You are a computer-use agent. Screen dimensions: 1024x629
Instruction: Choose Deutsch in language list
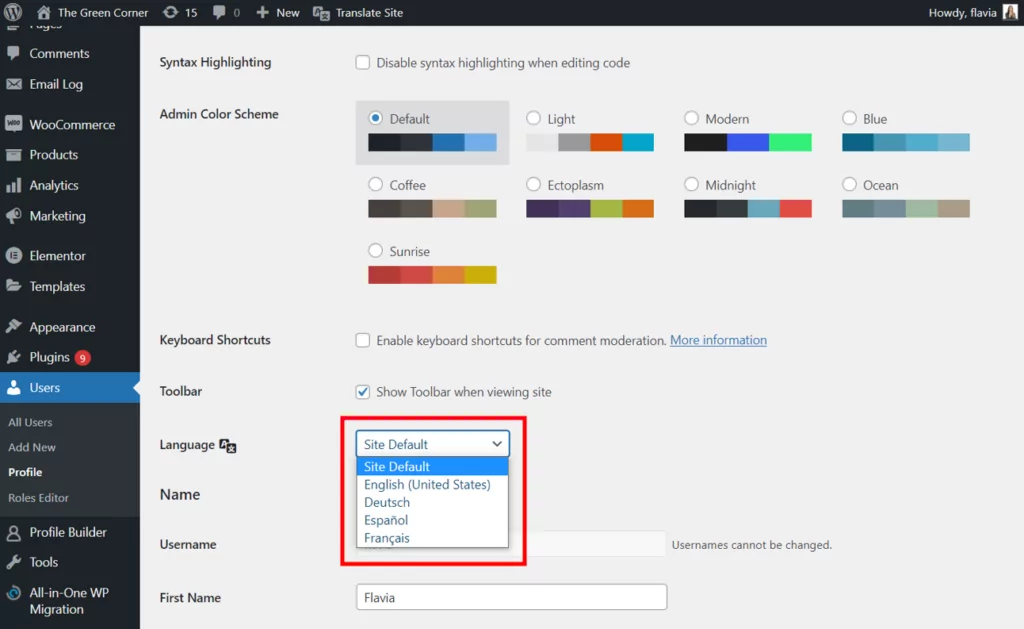pyautogui.click(x=432, y=502)
